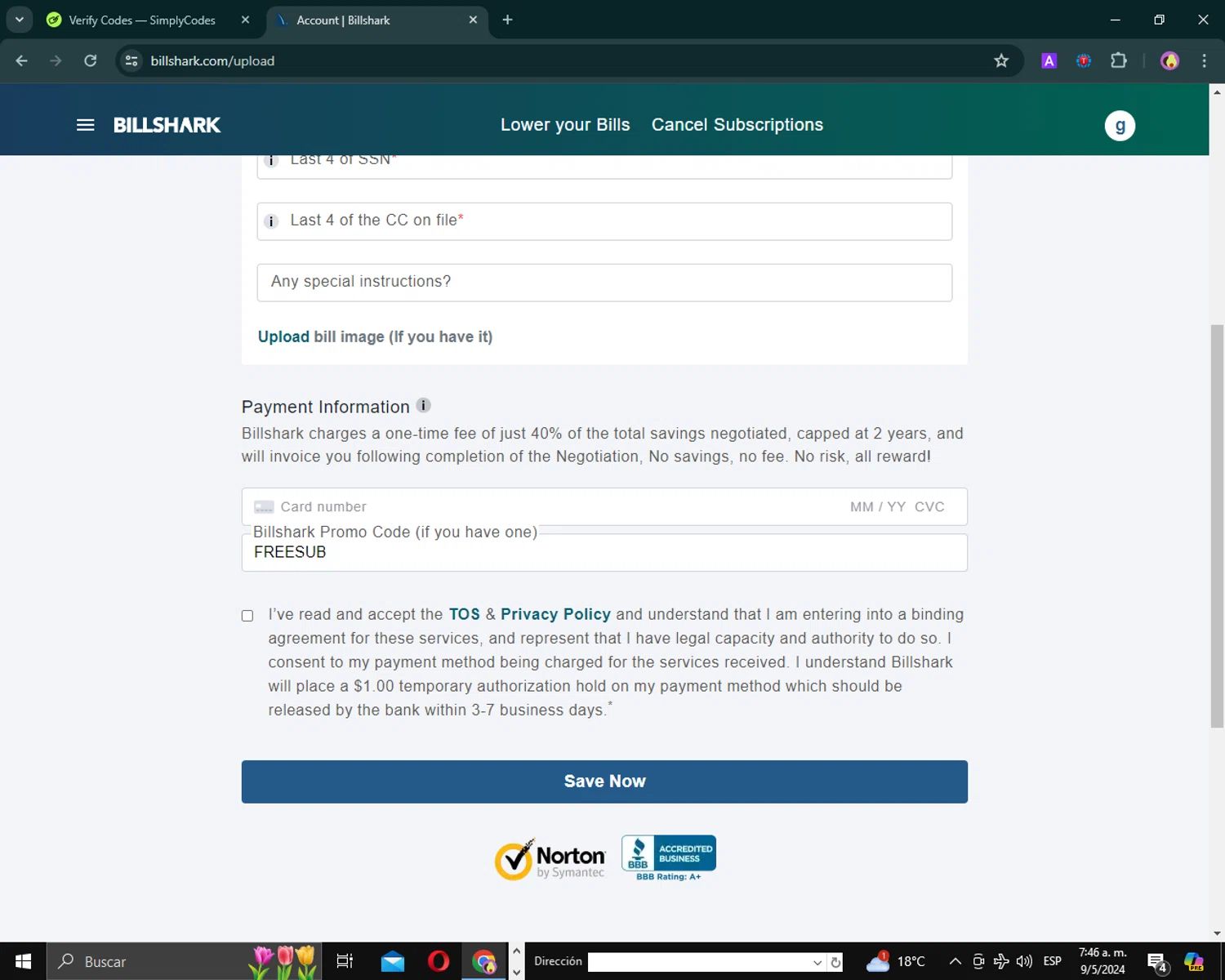Open the volume control in system tray

click(1024, 961)
